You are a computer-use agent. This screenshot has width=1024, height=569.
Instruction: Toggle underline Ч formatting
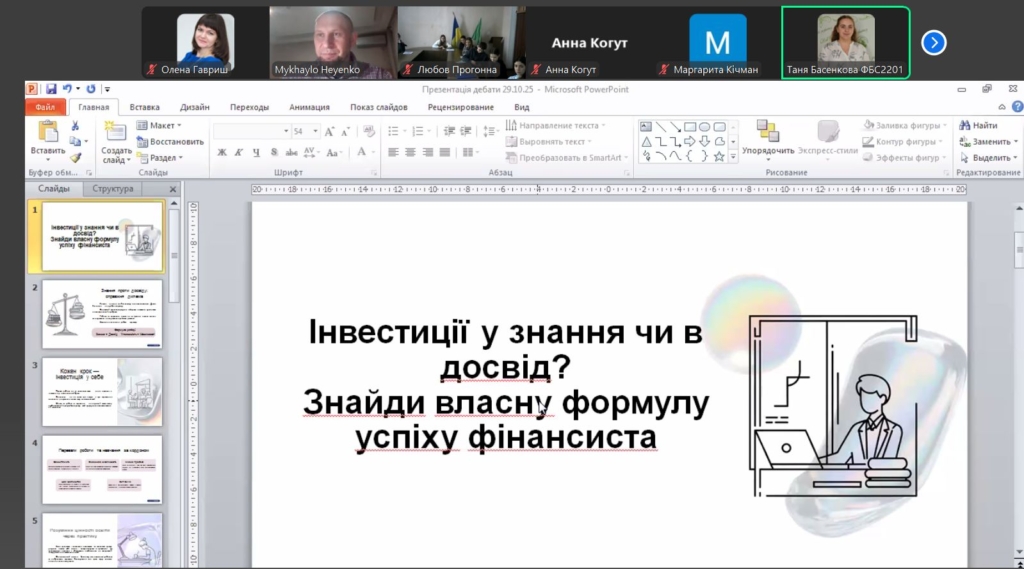click(257, 152)
